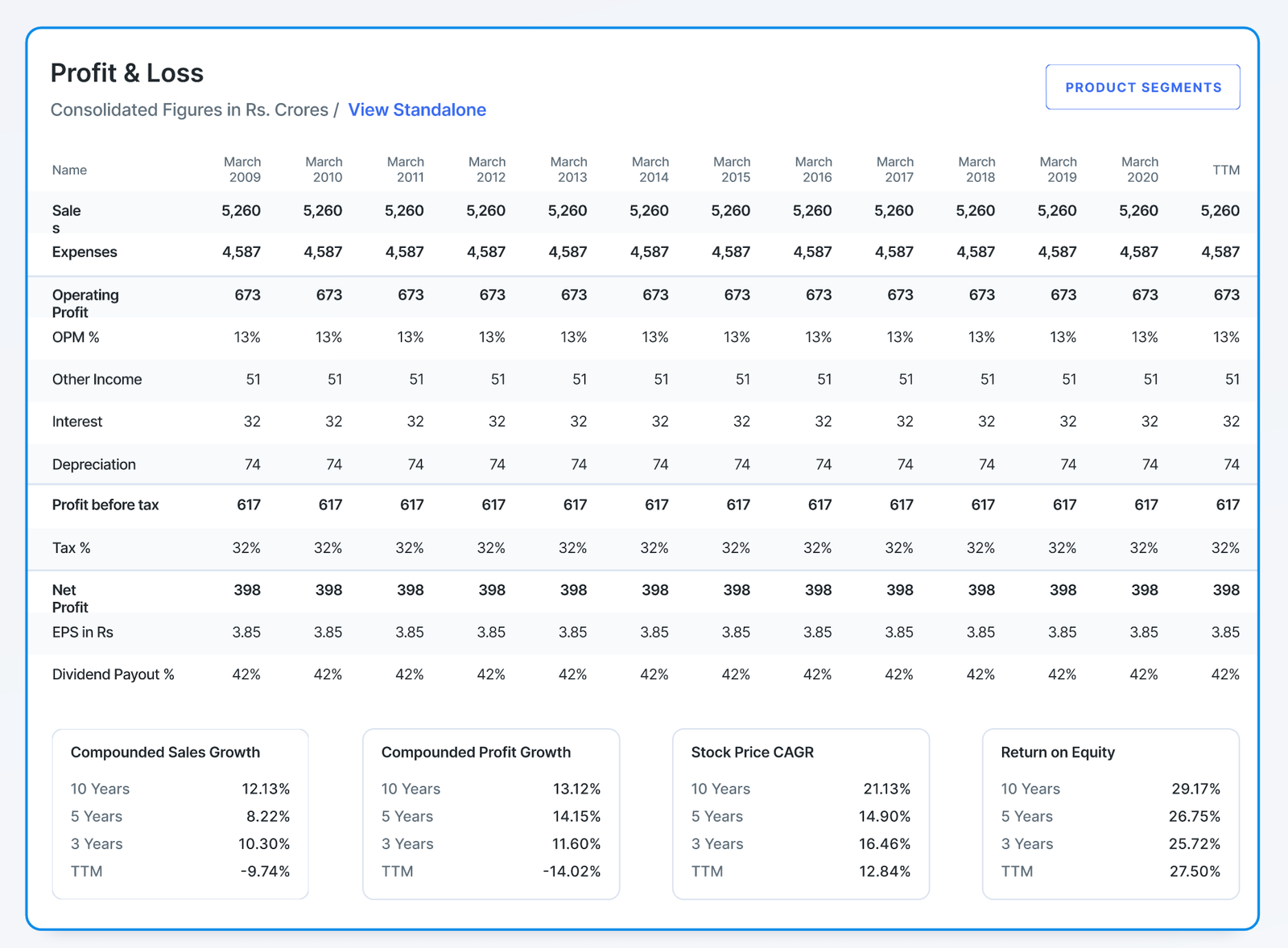Select the 12.84% TTM stock CAGR value
Screen dimensions: 1288x948
(x=885, y=871)
